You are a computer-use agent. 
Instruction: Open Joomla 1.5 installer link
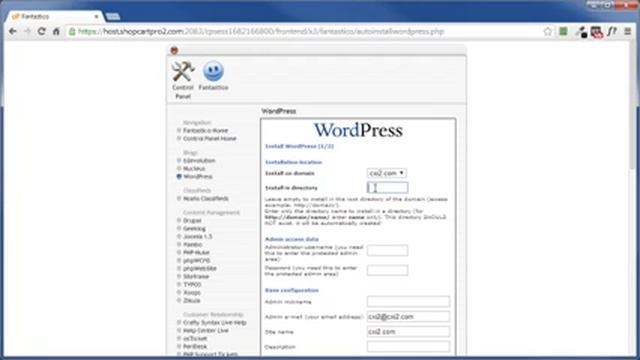pos(198,236)
